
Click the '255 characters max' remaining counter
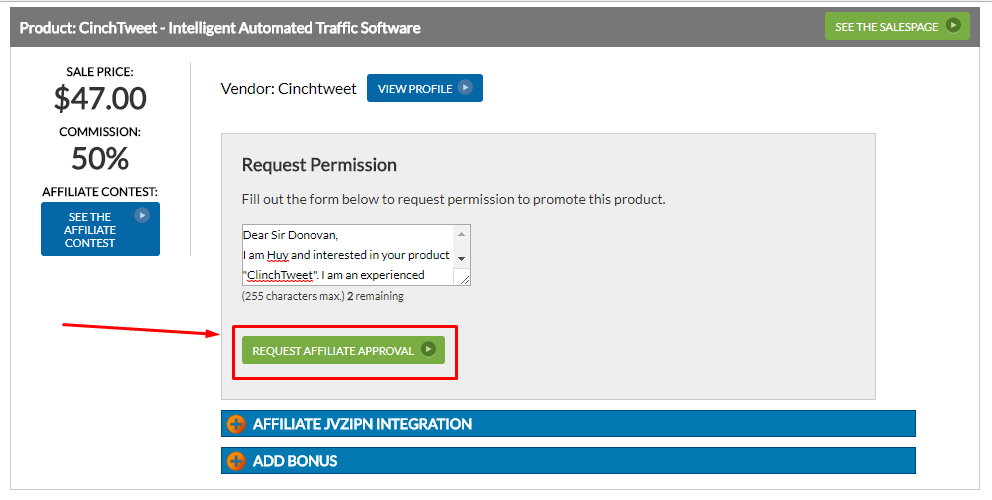[323, 296]
